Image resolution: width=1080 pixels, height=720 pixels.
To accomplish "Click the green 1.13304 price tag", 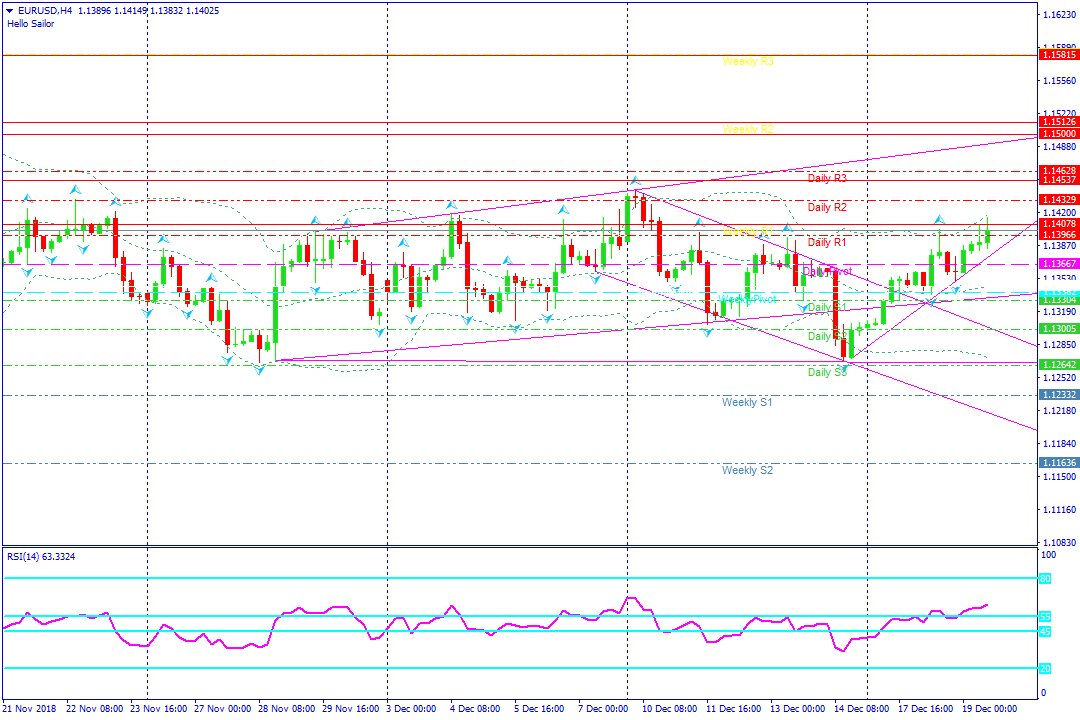I will [1059, 300].
